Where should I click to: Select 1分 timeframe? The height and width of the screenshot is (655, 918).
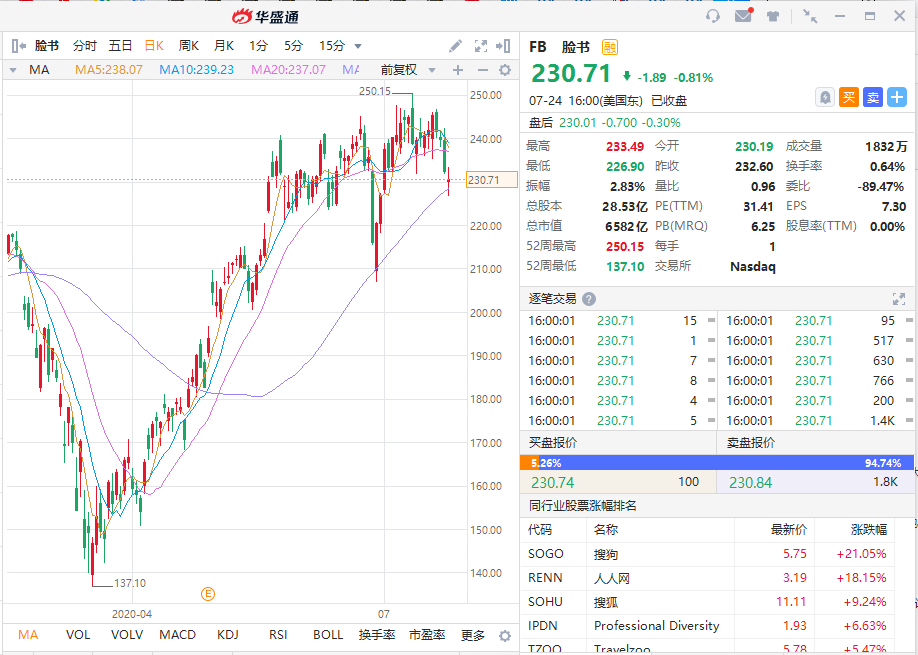258,46
